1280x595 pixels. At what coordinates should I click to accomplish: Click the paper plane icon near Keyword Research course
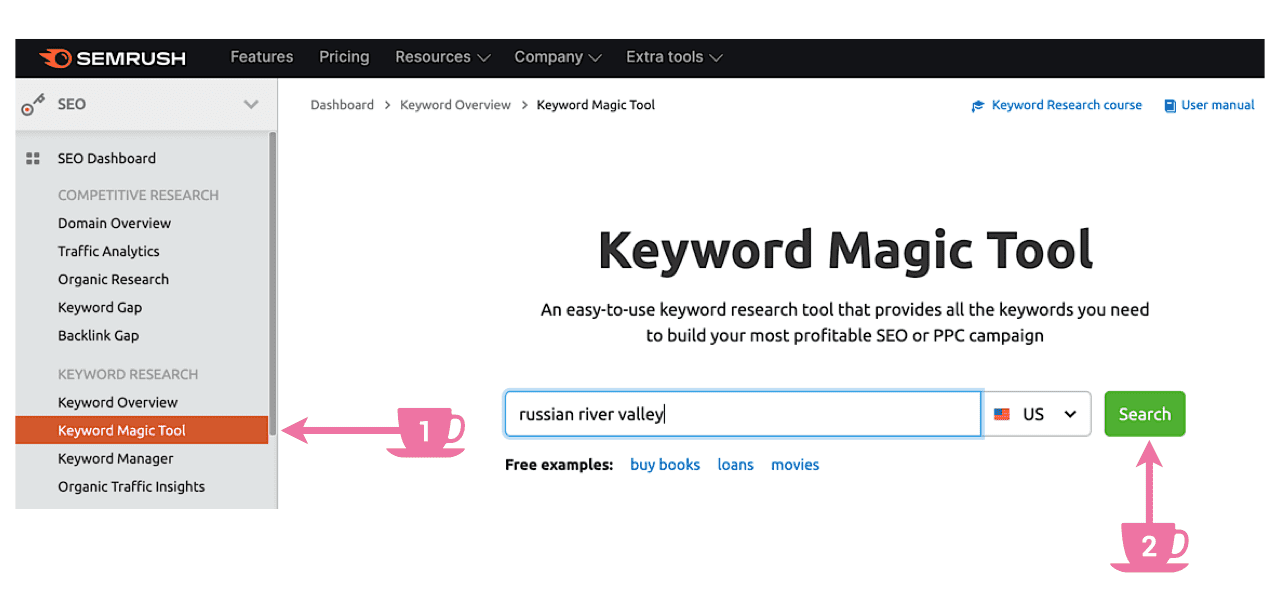[x=977, y=105]
